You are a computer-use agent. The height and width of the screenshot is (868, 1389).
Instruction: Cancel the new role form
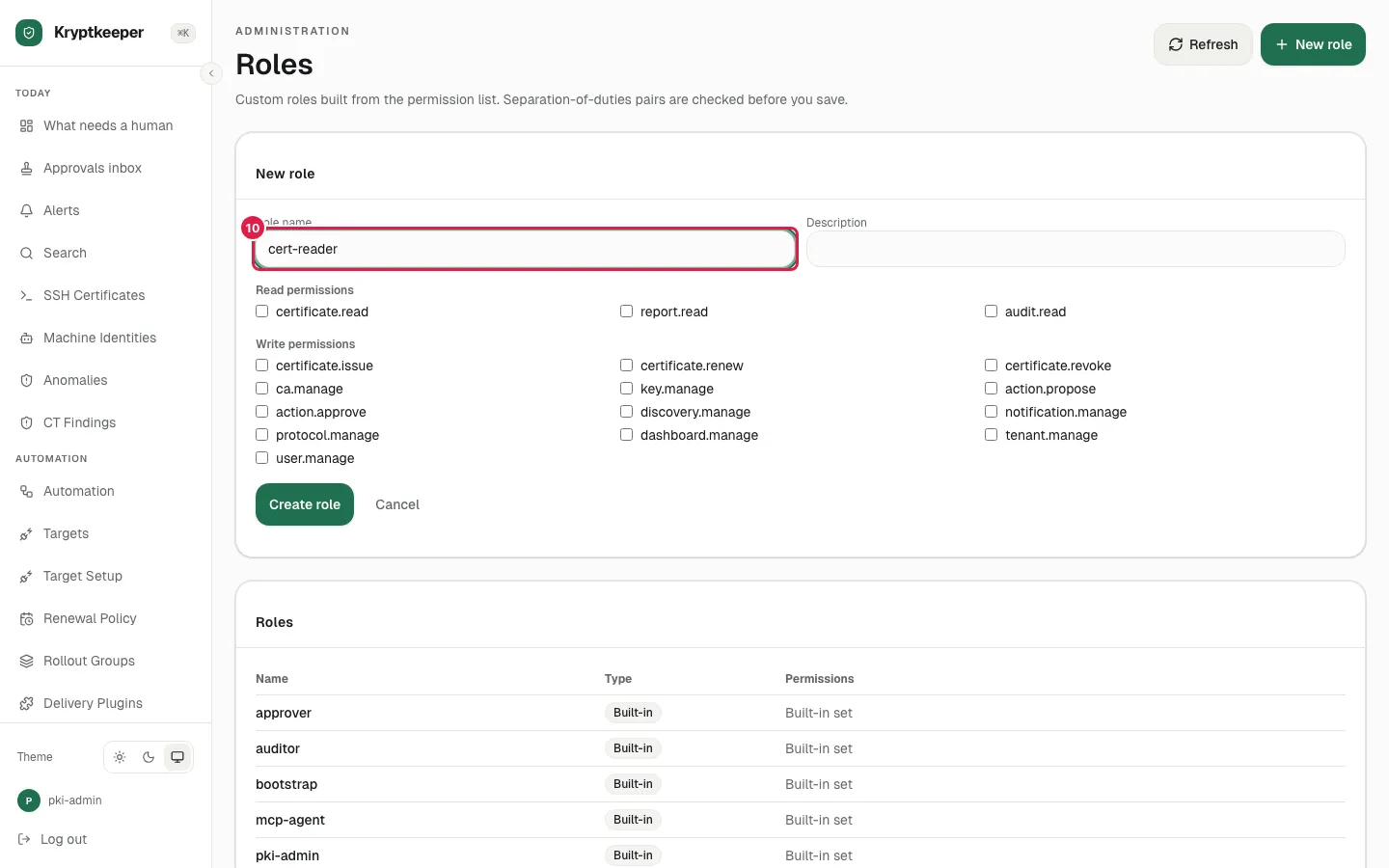point(397,504)
